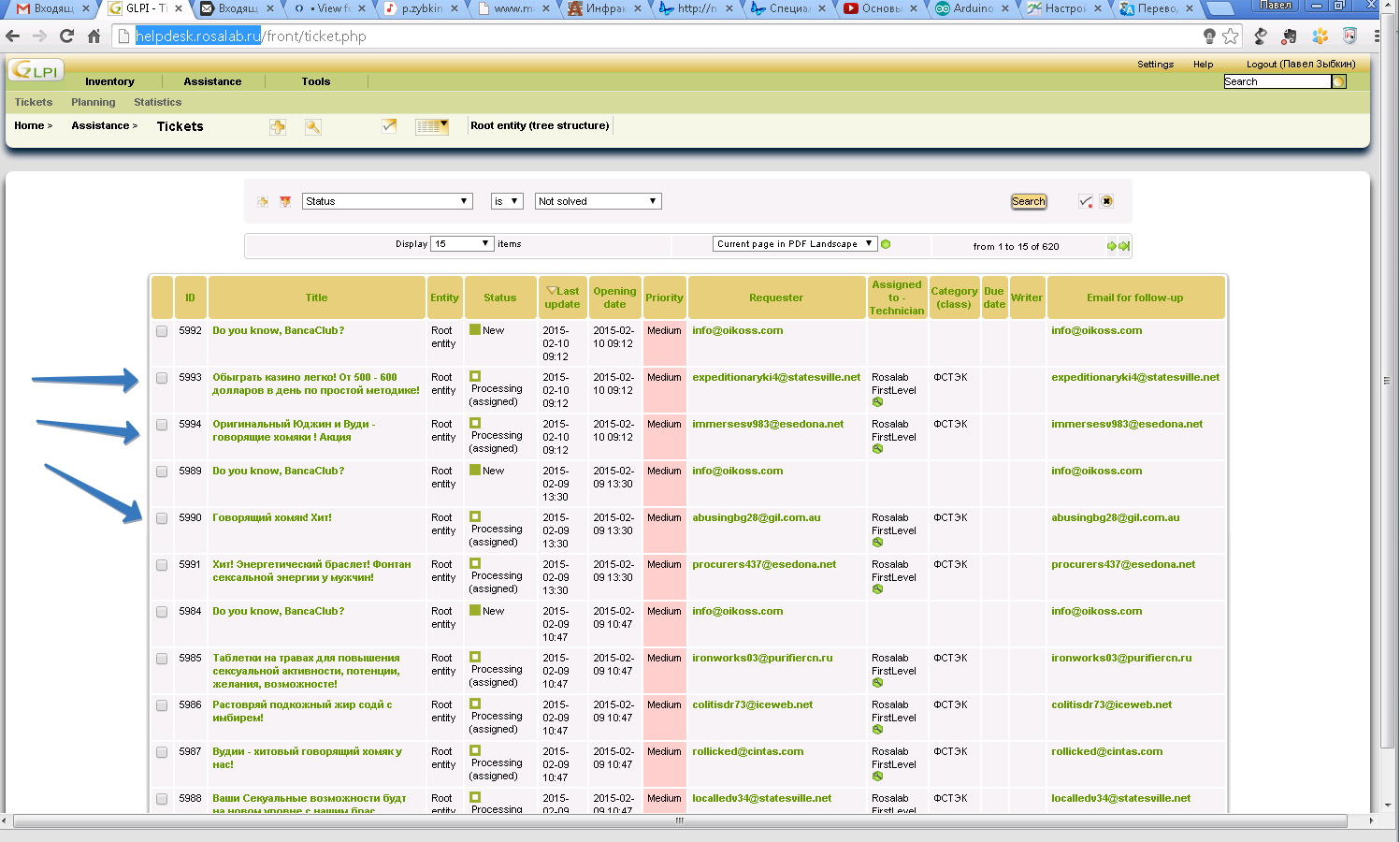
Task: Click the magnifier search icon beside Tickets
Action: (x=313, y=127)
